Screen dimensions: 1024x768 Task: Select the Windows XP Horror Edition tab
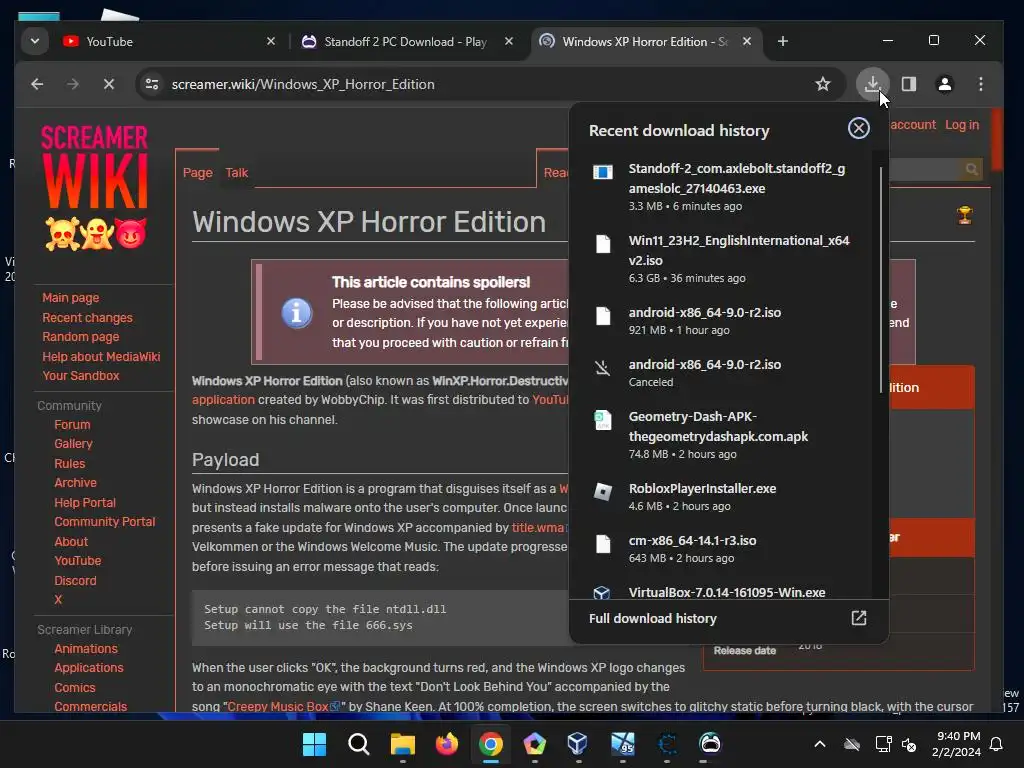tap(647, 41)
